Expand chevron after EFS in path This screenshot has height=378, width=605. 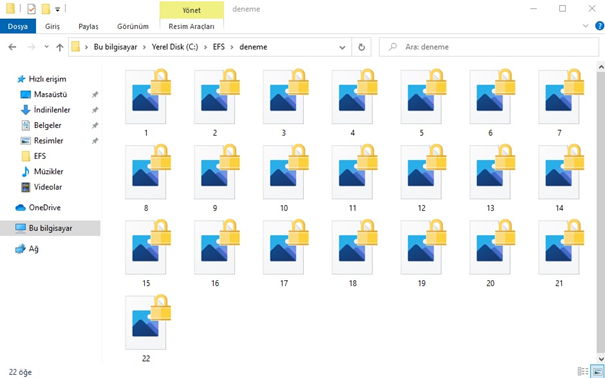tap(232, 47)
